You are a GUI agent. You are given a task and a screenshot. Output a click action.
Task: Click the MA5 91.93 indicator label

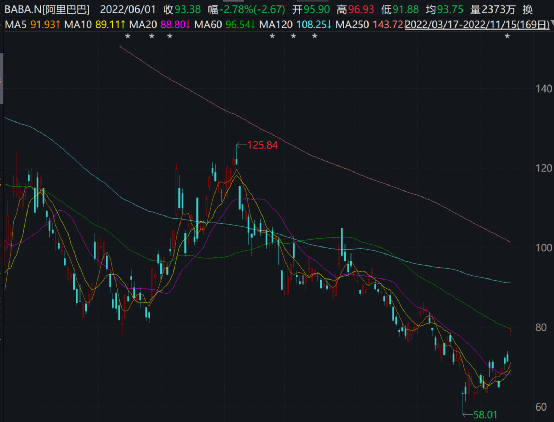(x=33, y=24)
